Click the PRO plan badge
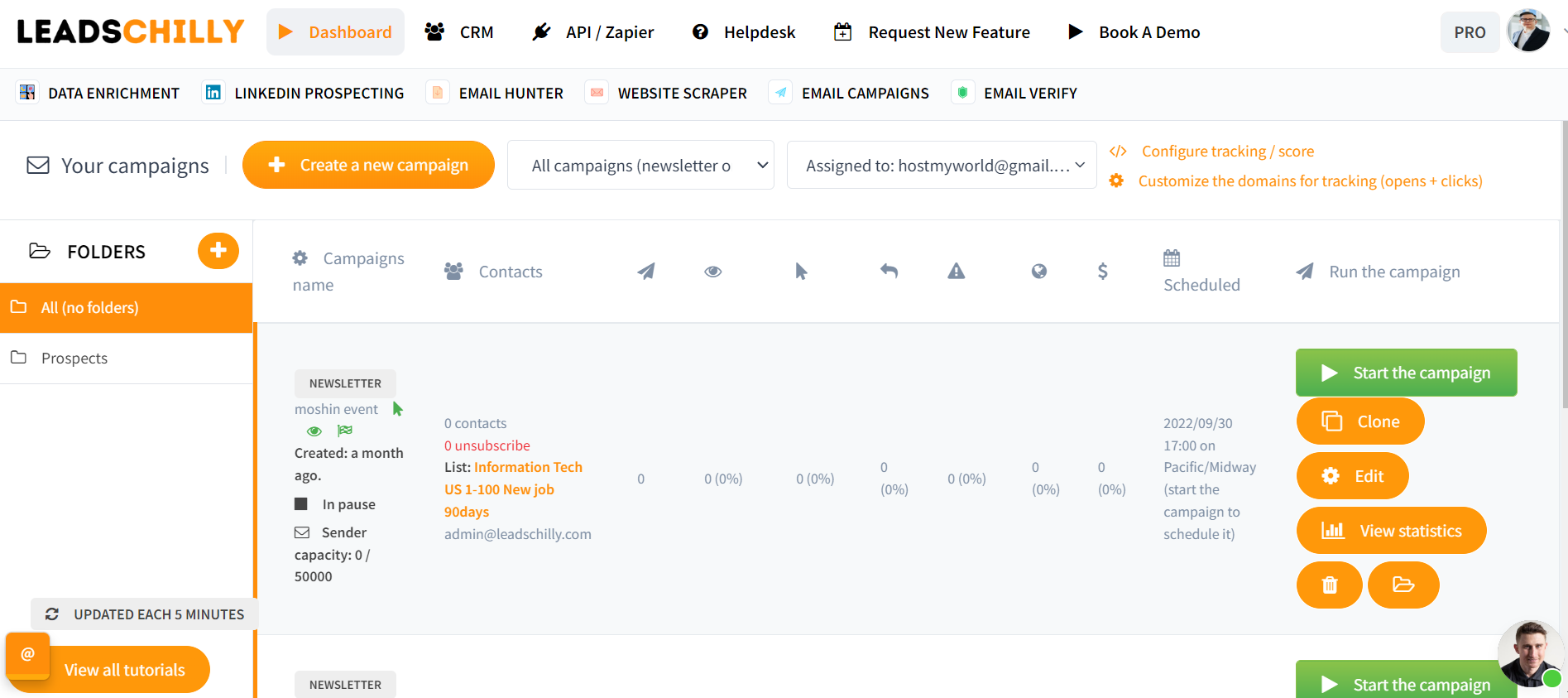The image size is (1568, 698). [x=1470, y=32]
